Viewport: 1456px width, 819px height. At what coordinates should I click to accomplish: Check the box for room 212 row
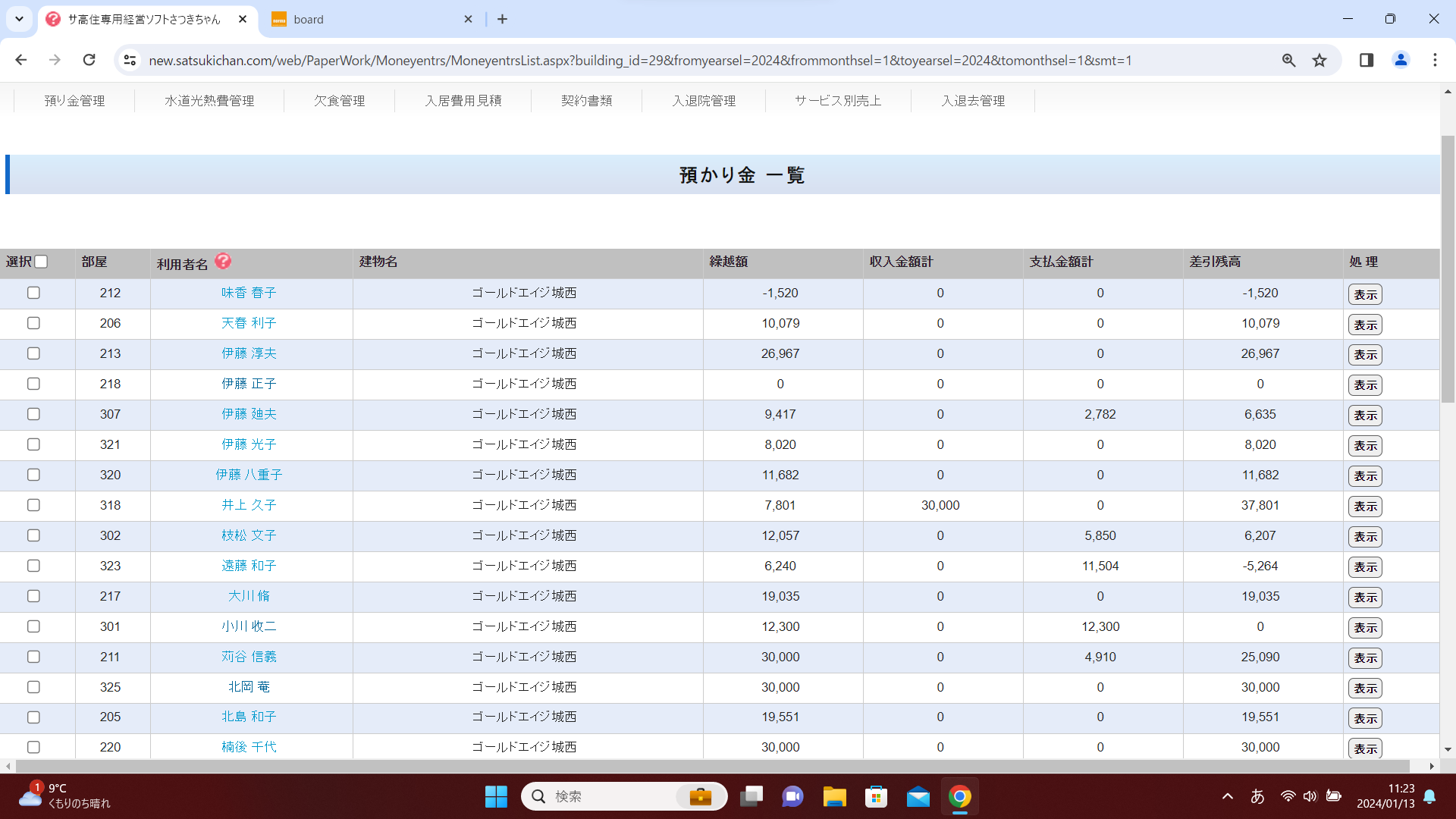(33, 293)
